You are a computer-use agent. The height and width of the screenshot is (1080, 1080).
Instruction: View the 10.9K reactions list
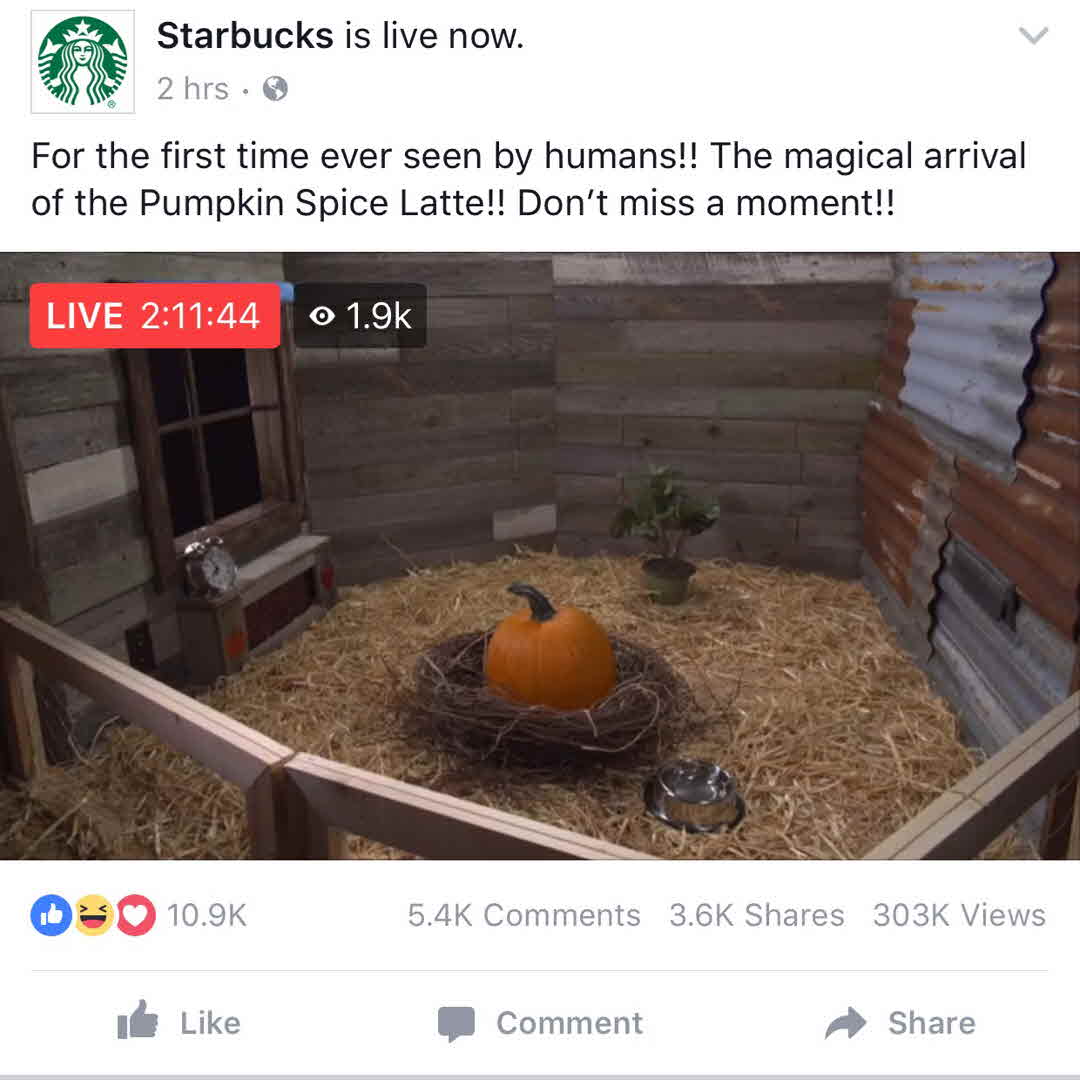click(x=207, y=915)
